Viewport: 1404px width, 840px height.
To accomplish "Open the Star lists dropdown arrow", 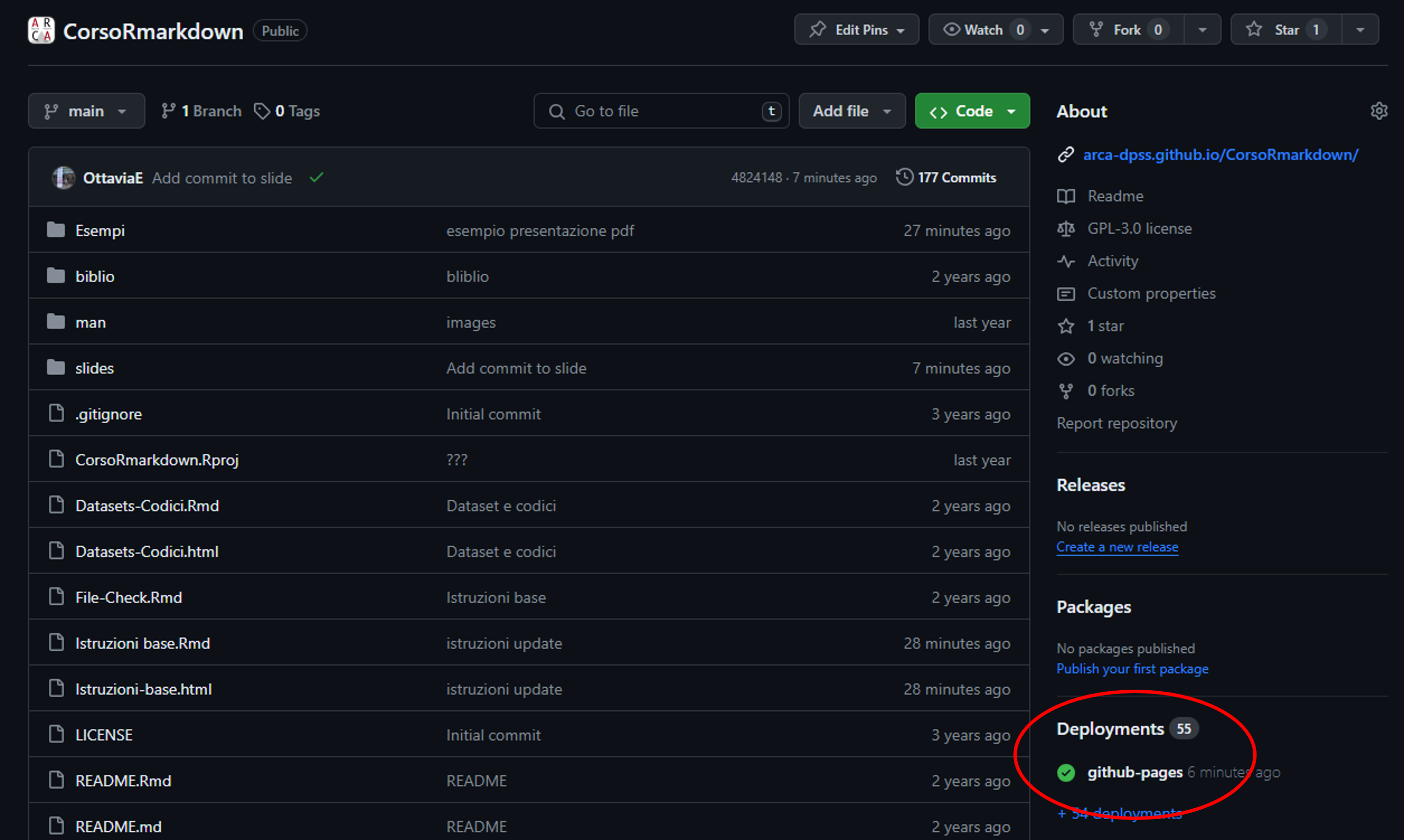I will click(1361, 30).
